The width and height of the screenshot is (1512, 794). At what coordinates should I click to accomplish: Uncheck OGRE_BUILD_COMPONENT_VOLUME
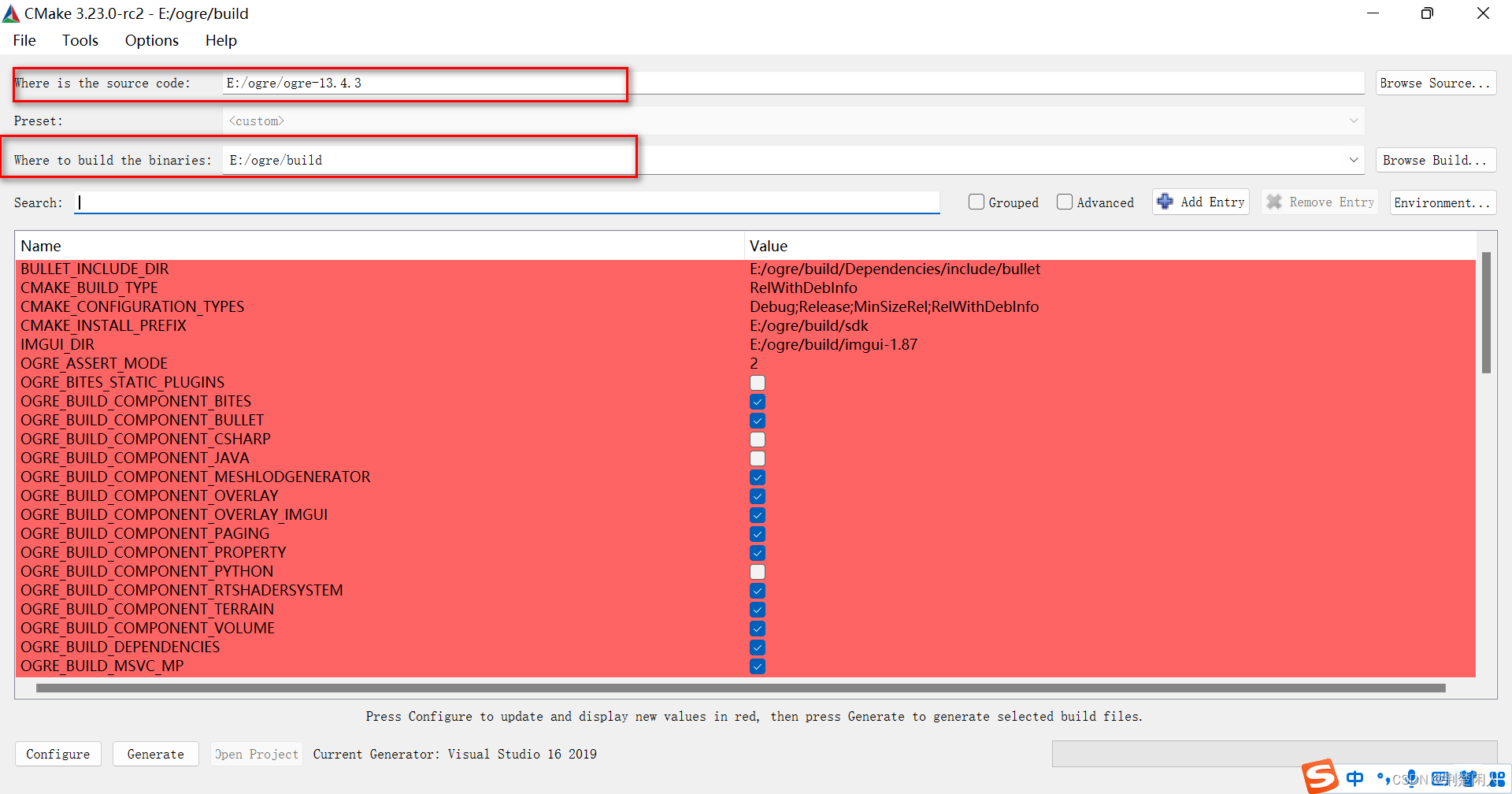pos(758,629)
